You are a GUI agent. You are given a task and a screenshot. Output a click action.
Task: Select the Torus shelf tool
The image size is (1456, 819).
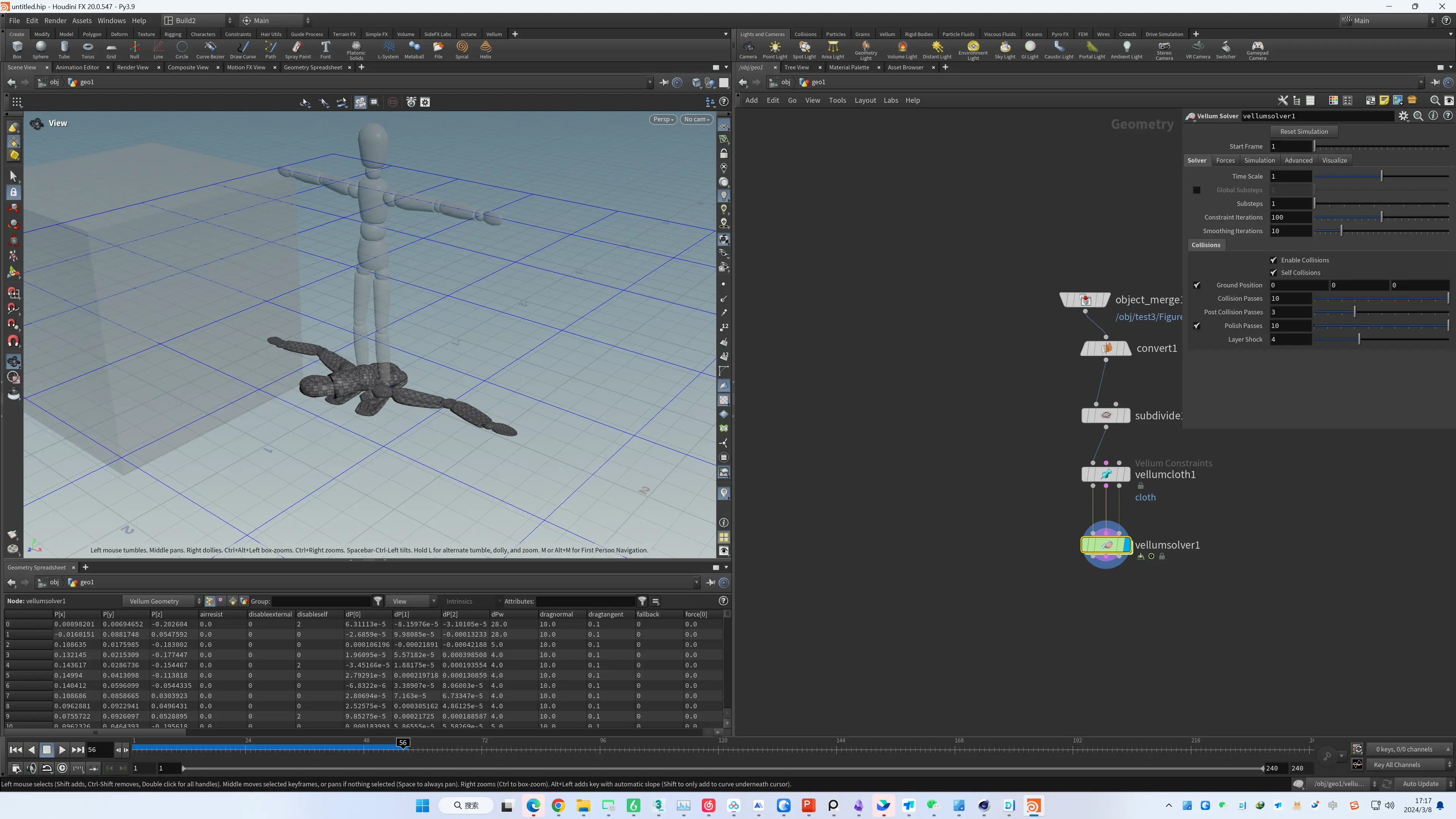point(88,50)
